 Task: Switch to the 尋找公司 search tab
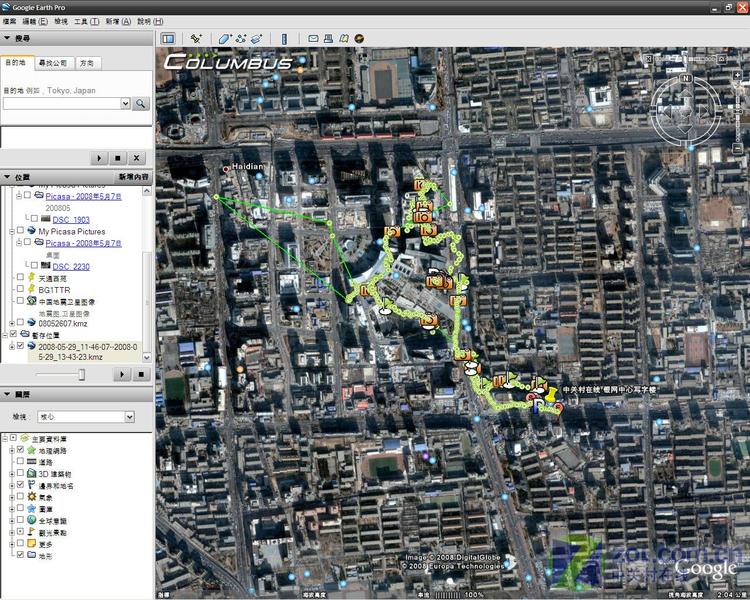(x=53, y=63)
